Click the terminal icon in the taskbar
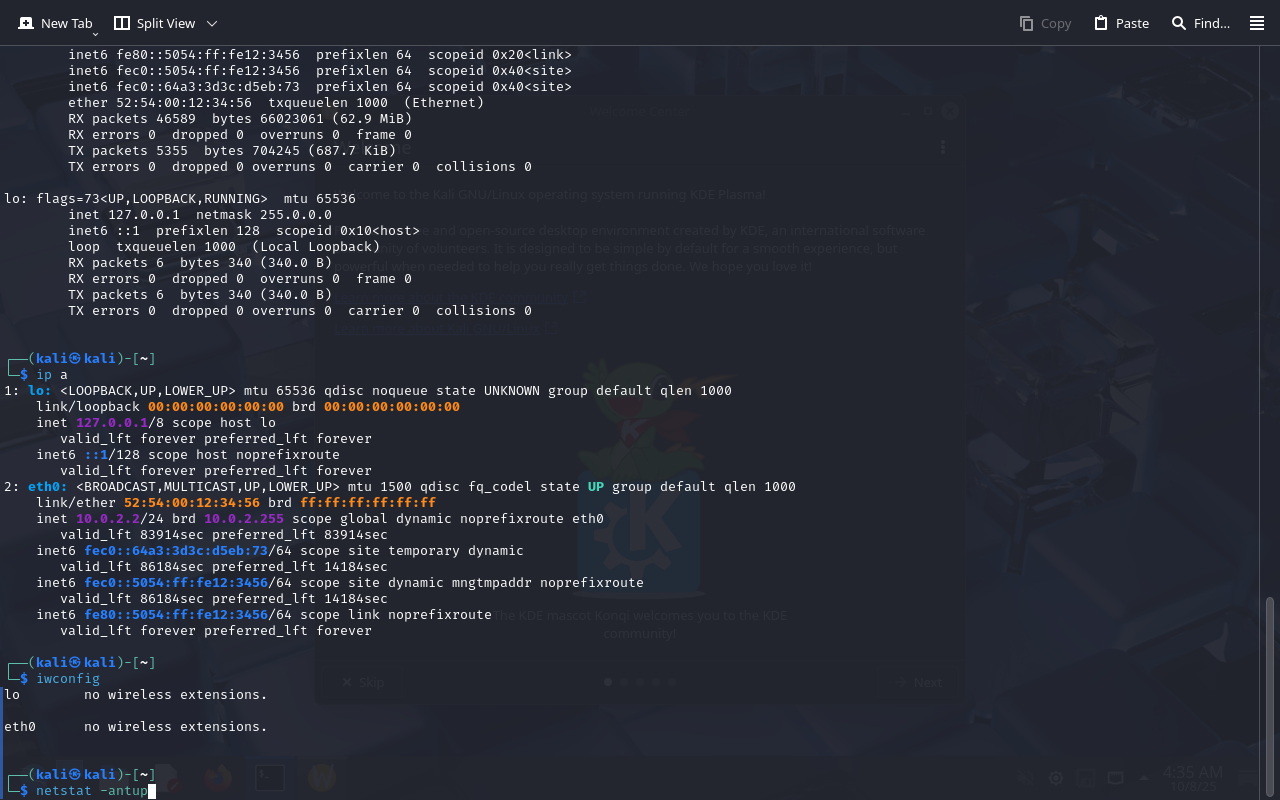The height and width of the screenshot is (800, 1280). (x=268, y=776)
